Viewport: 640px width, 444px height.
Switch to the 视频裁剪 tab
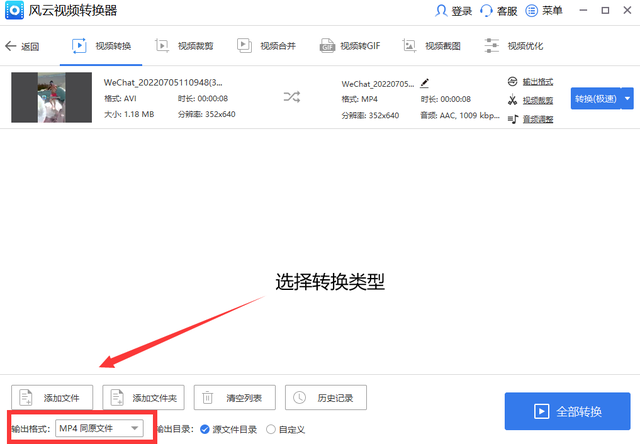[x=184, y=46]
